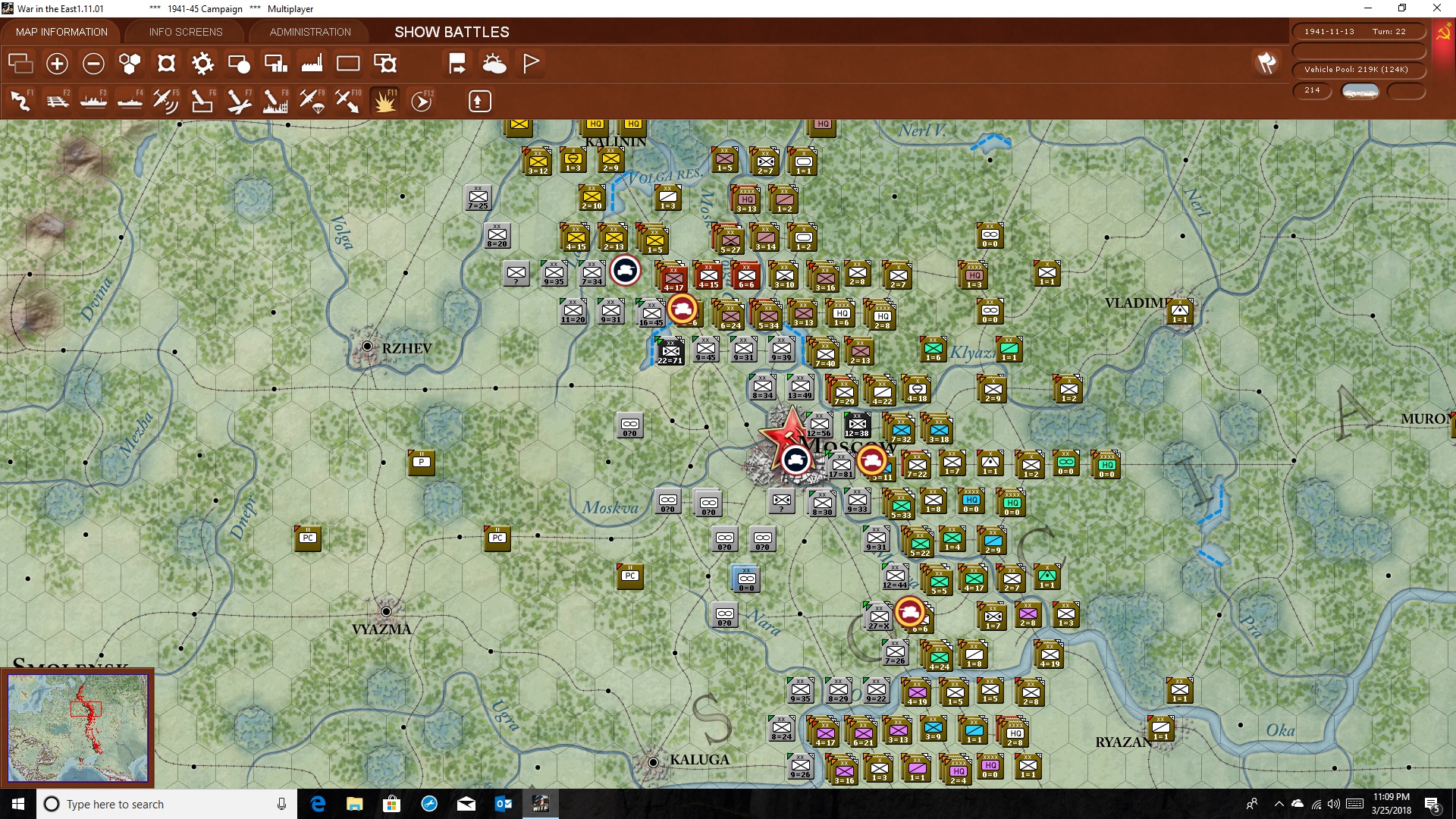
Task: Click the battle marker west of Moscow
Action: pyautogui.click(x=795, y=460)
